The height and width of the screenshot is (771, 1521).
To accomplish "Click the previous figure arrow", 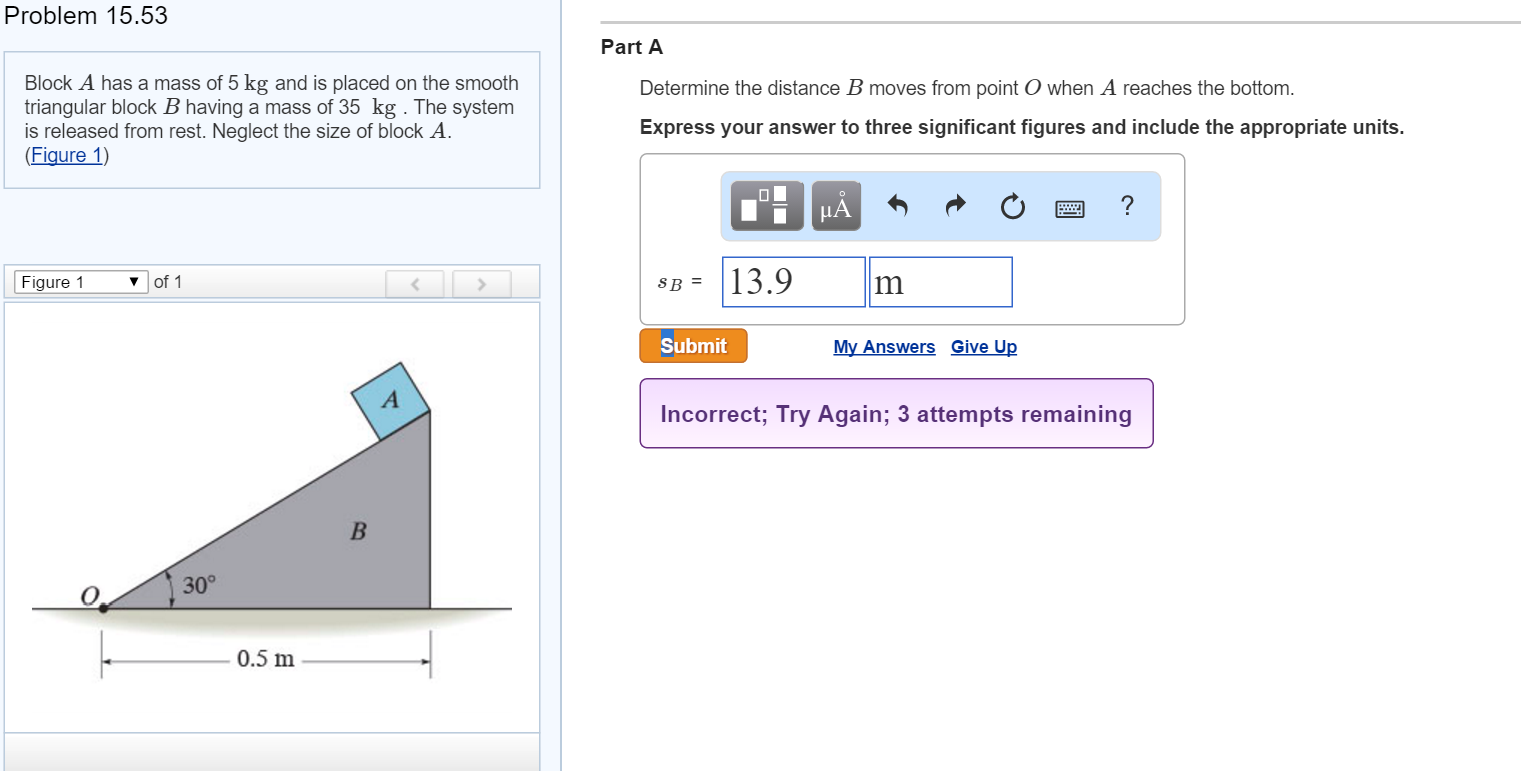I will click(414, 283).
